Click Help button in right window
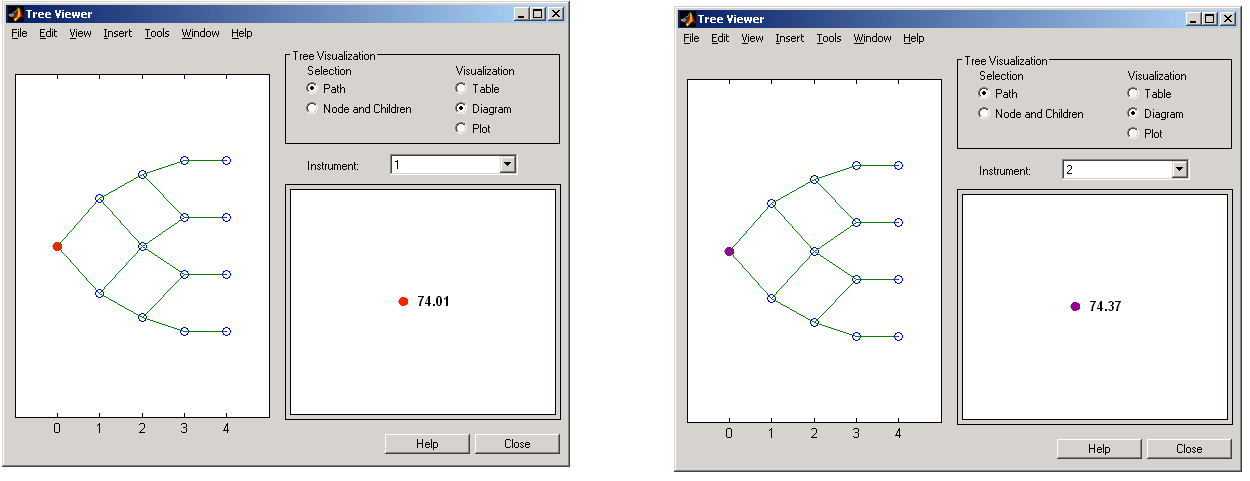 coord(1099,449)
